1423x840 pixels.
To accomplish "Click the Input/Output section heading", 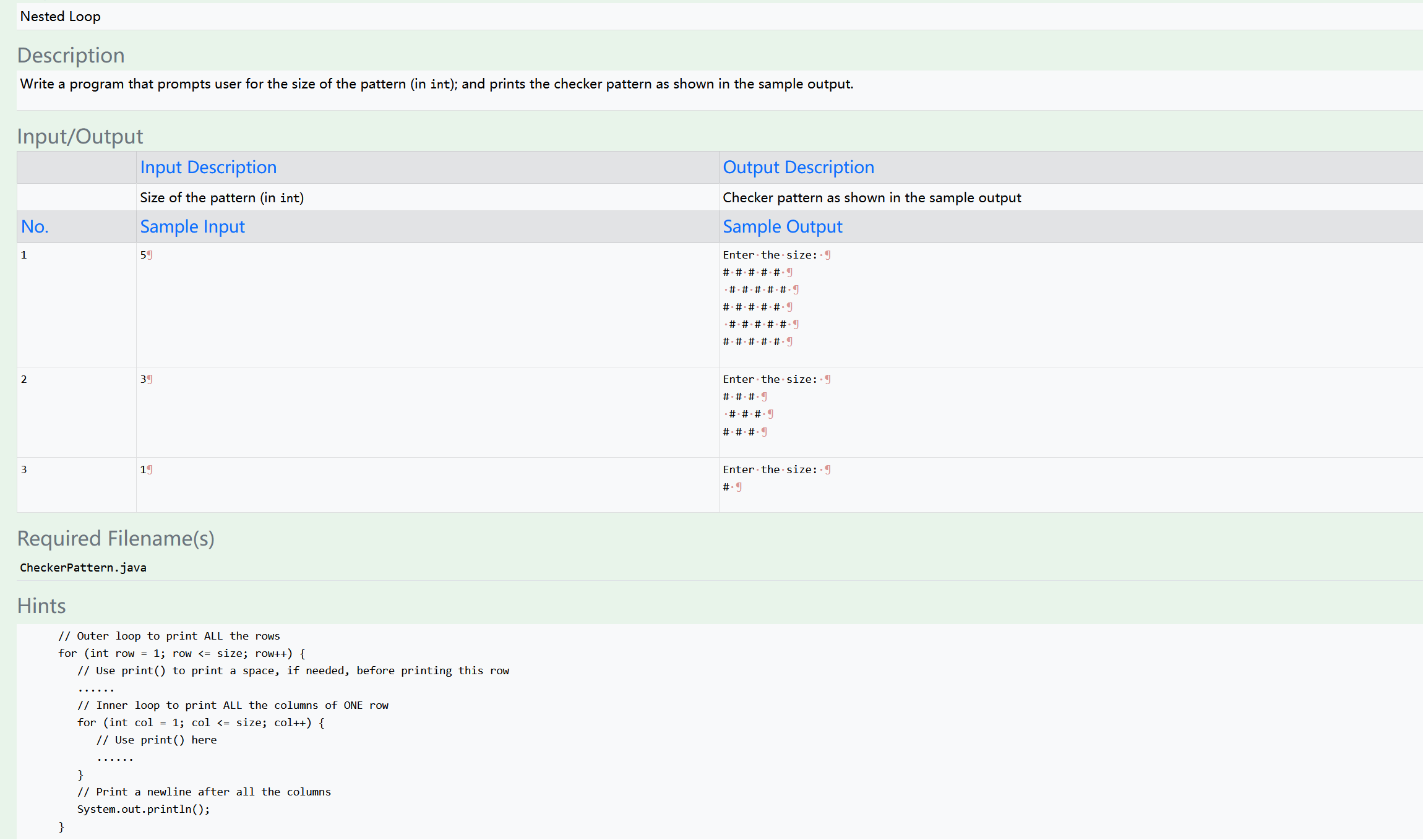I will click(80, 136).
